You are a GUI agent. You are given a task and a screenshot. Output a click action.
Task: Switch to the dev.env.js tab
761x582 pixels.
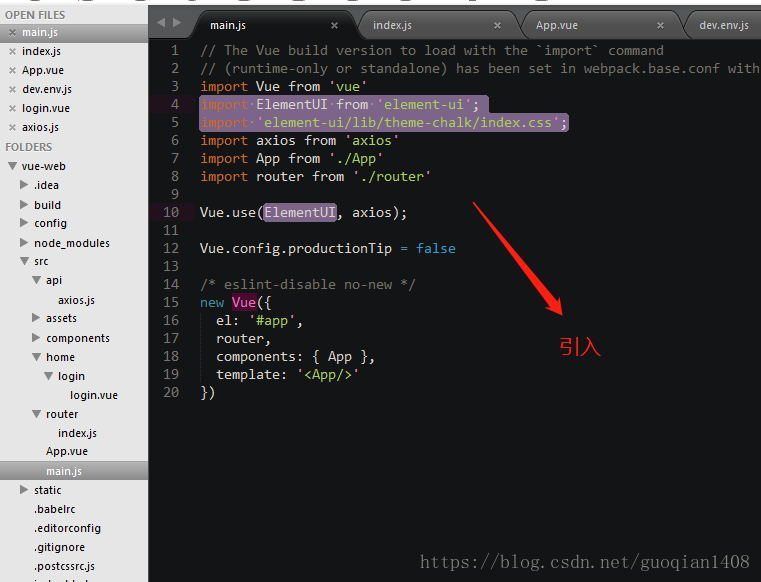tap(724, 25)
